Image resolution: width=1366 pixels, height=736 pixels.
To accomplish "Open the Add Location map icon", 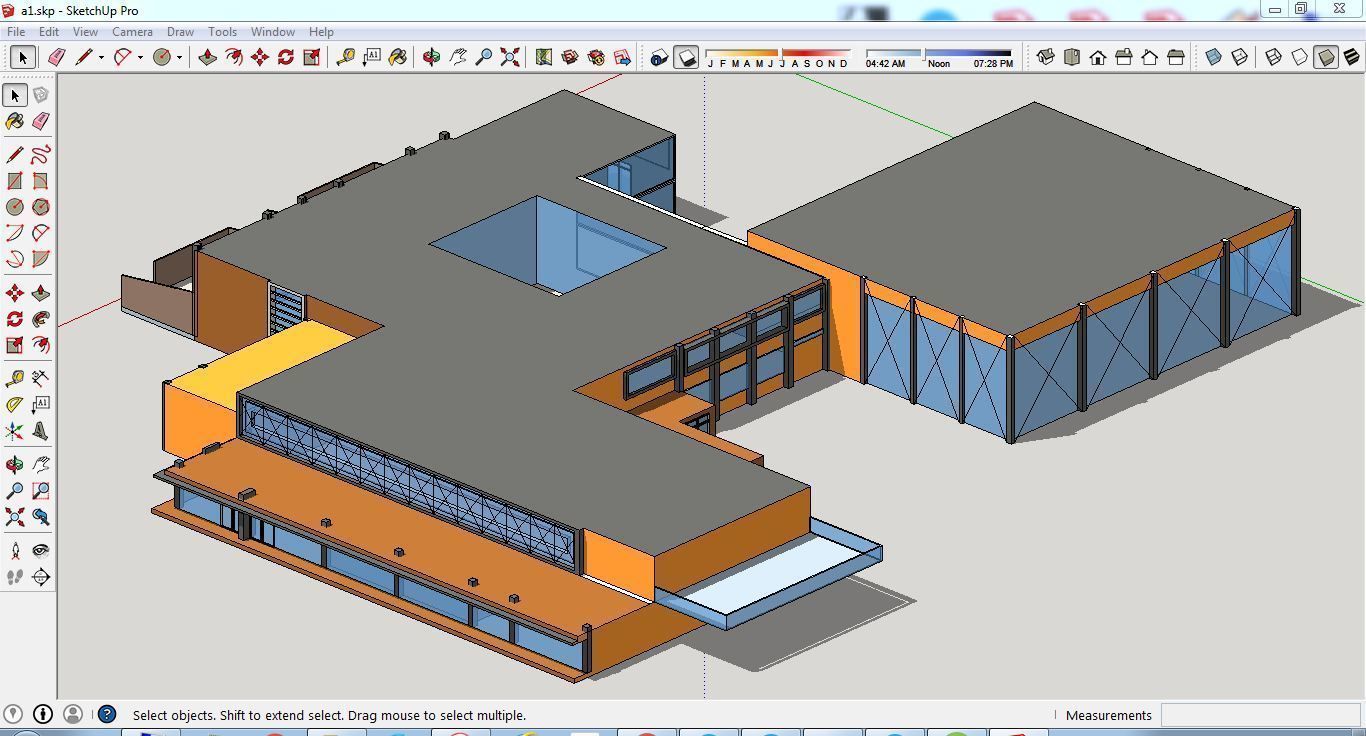I will [x=544, y=57].
